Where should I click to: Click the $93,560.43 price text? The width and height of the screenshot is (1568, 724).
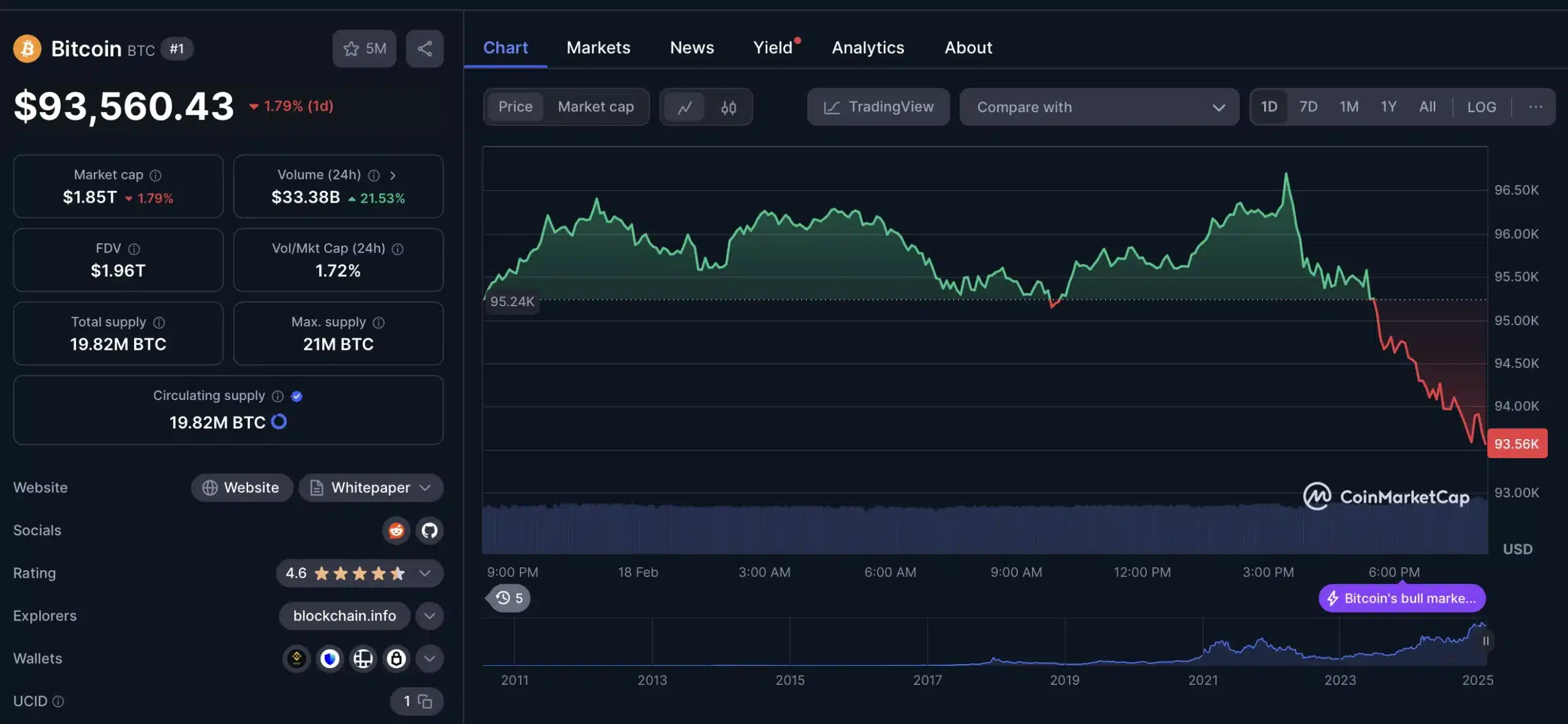124,105
